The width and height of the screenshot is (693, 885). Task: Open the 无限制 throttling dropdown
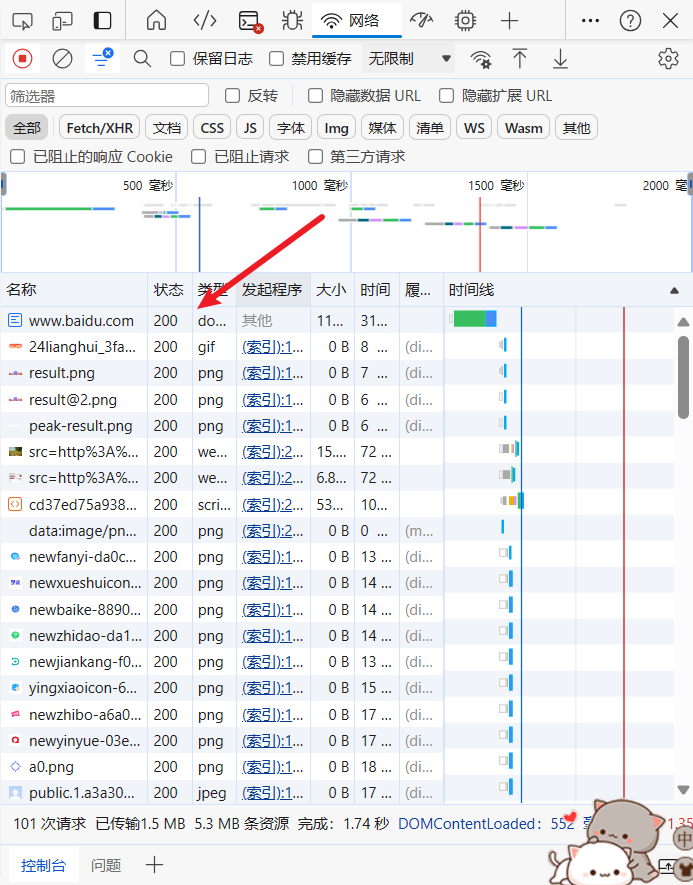point(409,58)
